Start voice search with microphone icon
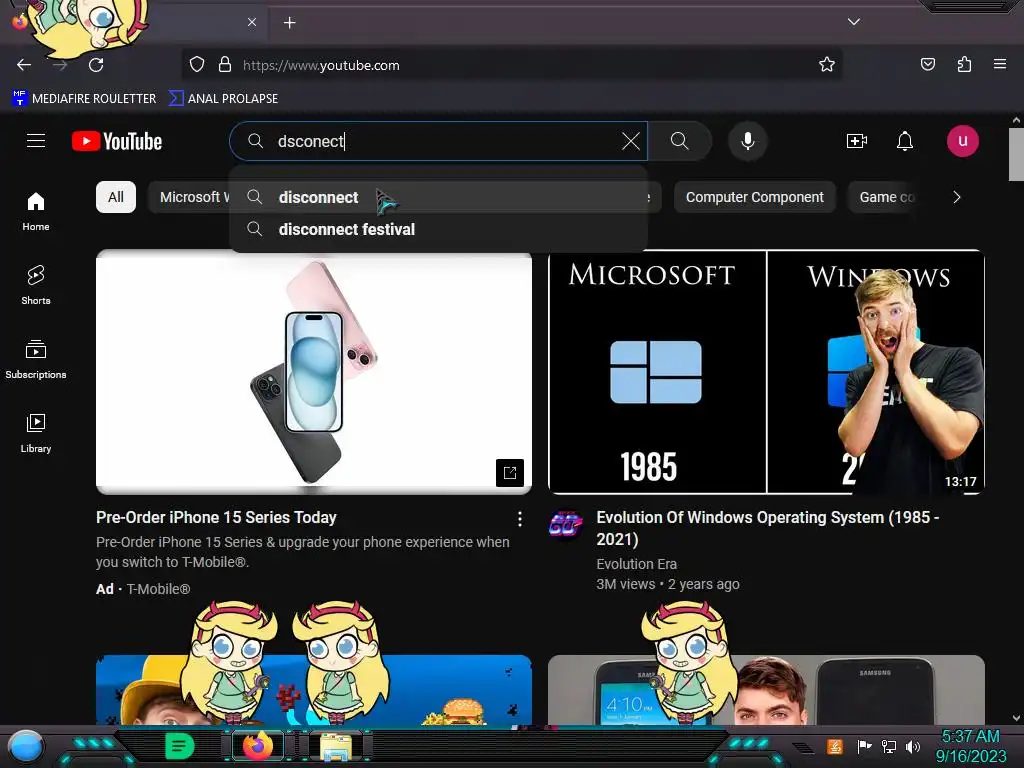The image size is (1024, 768). (748, 141)
